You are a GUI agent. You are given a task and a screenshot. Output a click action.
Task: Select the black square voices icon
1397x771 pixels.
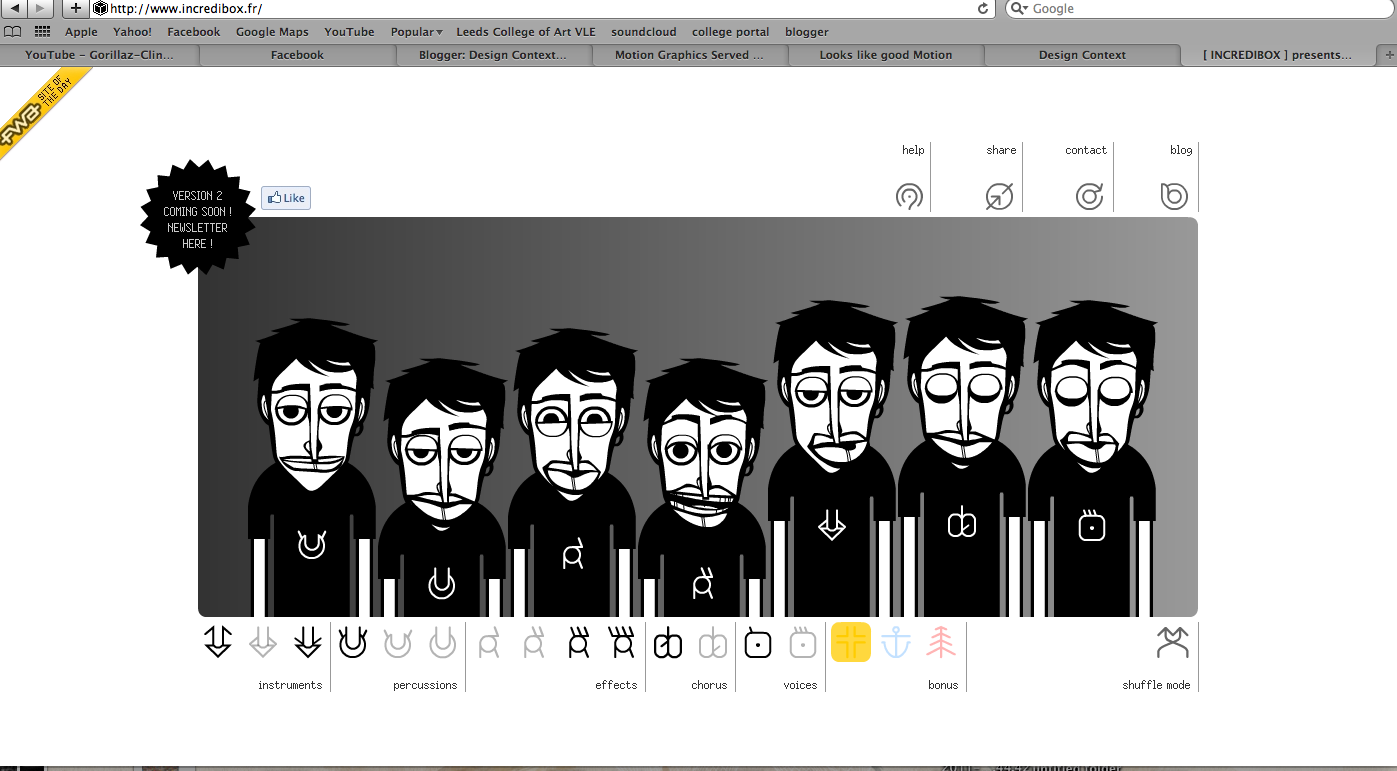758,643
